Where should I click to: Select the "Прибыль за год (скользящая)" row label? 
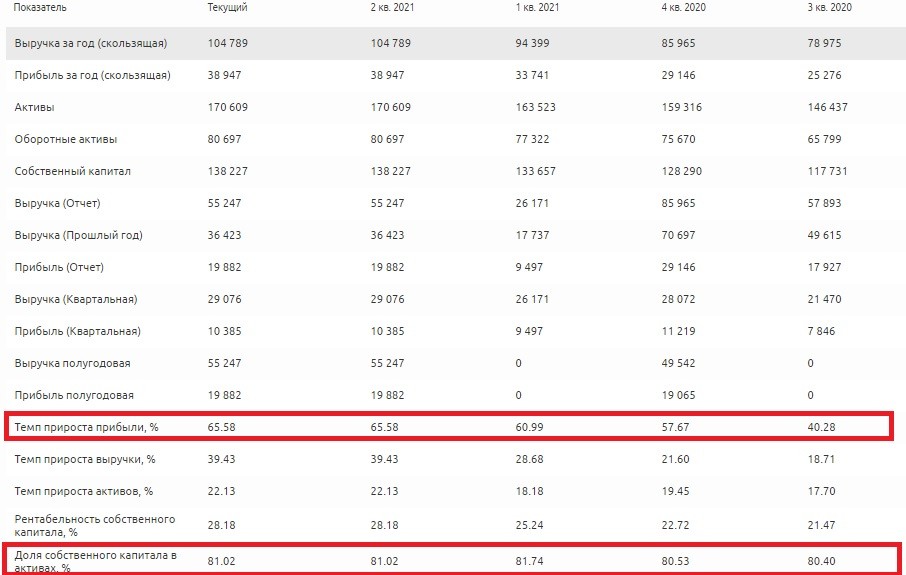pos(92,75)
